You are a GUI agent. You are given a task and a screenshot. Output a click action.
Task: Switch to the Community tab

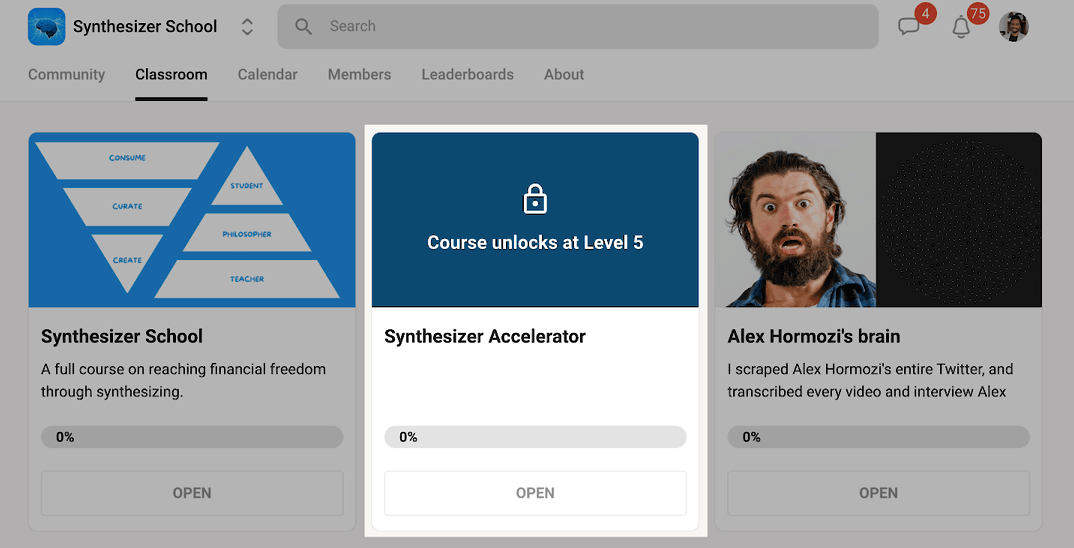click(x=66, y=74)
